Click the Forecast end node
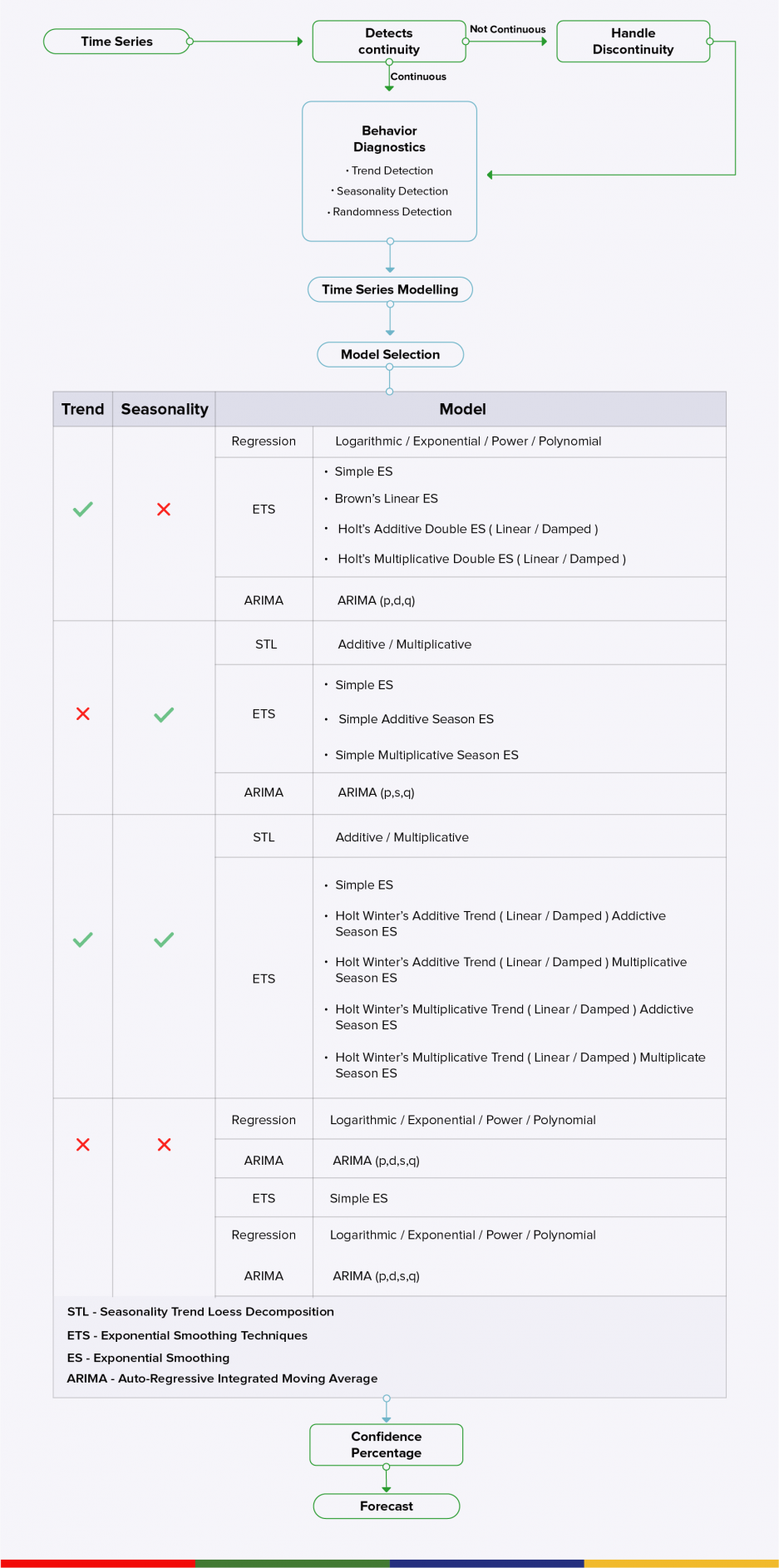This screenshot has height=1568, width=779. (x=386, y=1506)
